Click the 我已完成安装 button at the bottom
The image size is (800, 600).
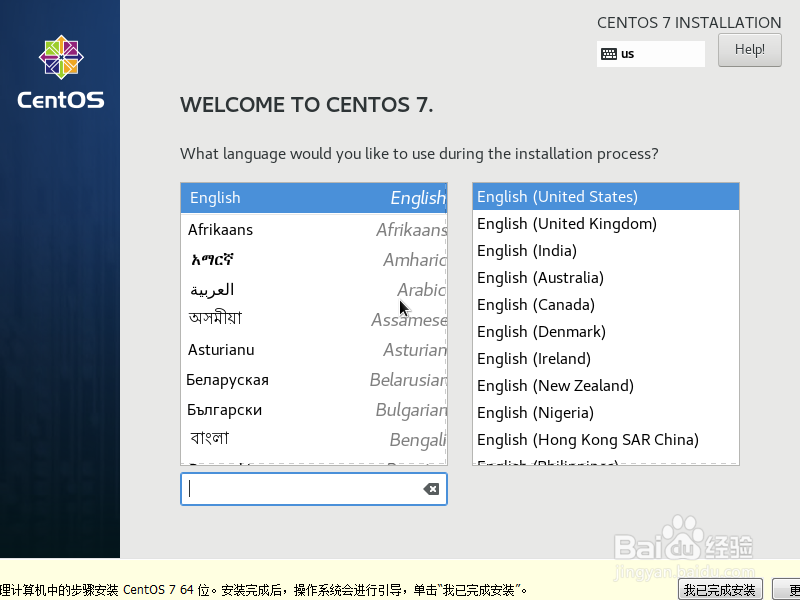click(719, 589)
